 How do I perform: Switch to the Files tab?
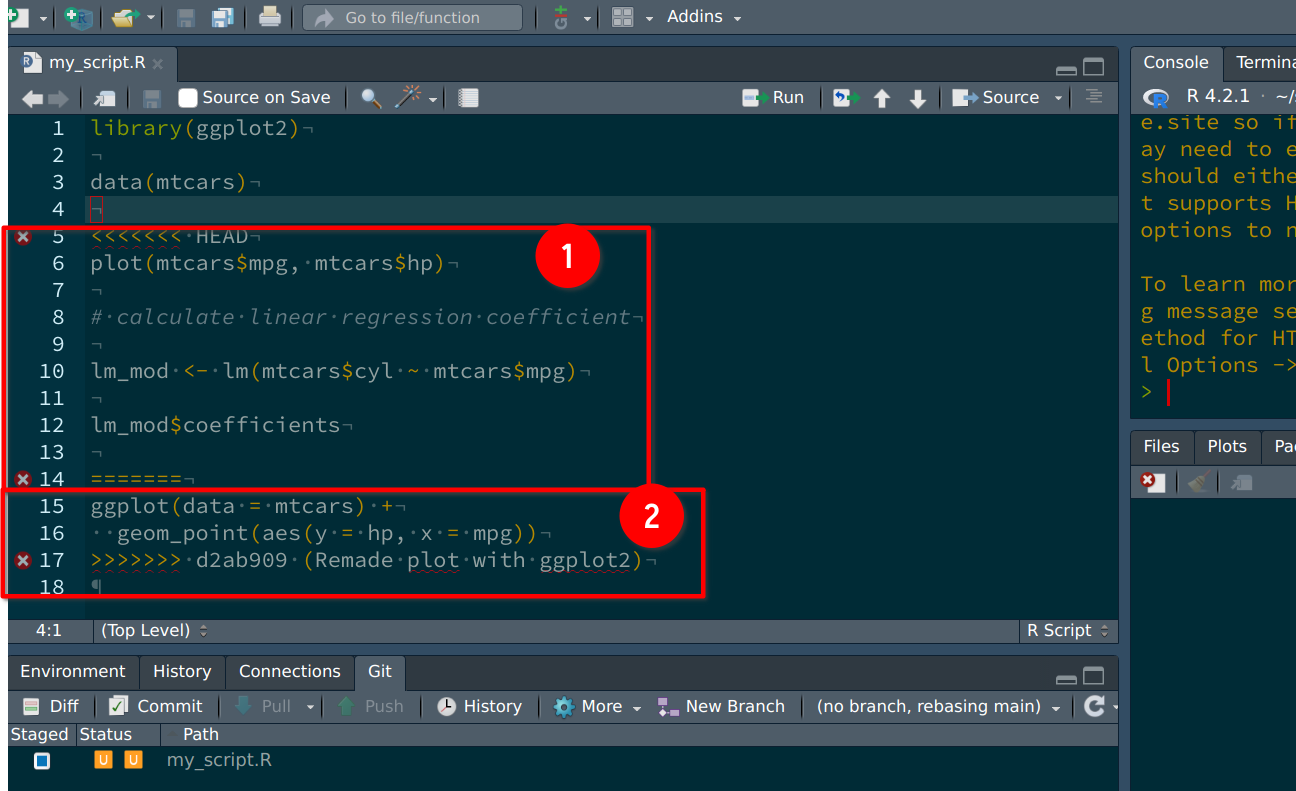point(1161,446)
